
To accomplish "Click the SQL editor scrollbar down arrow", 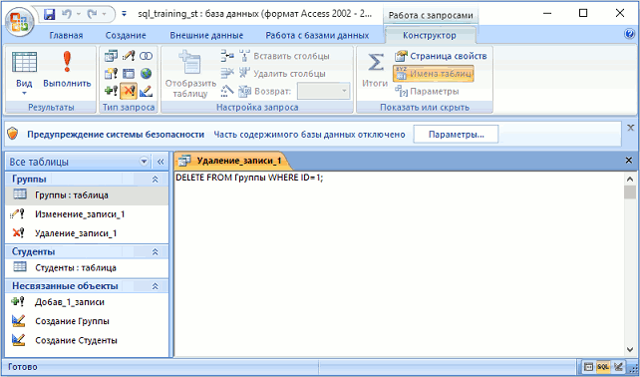I will [630, 349].
